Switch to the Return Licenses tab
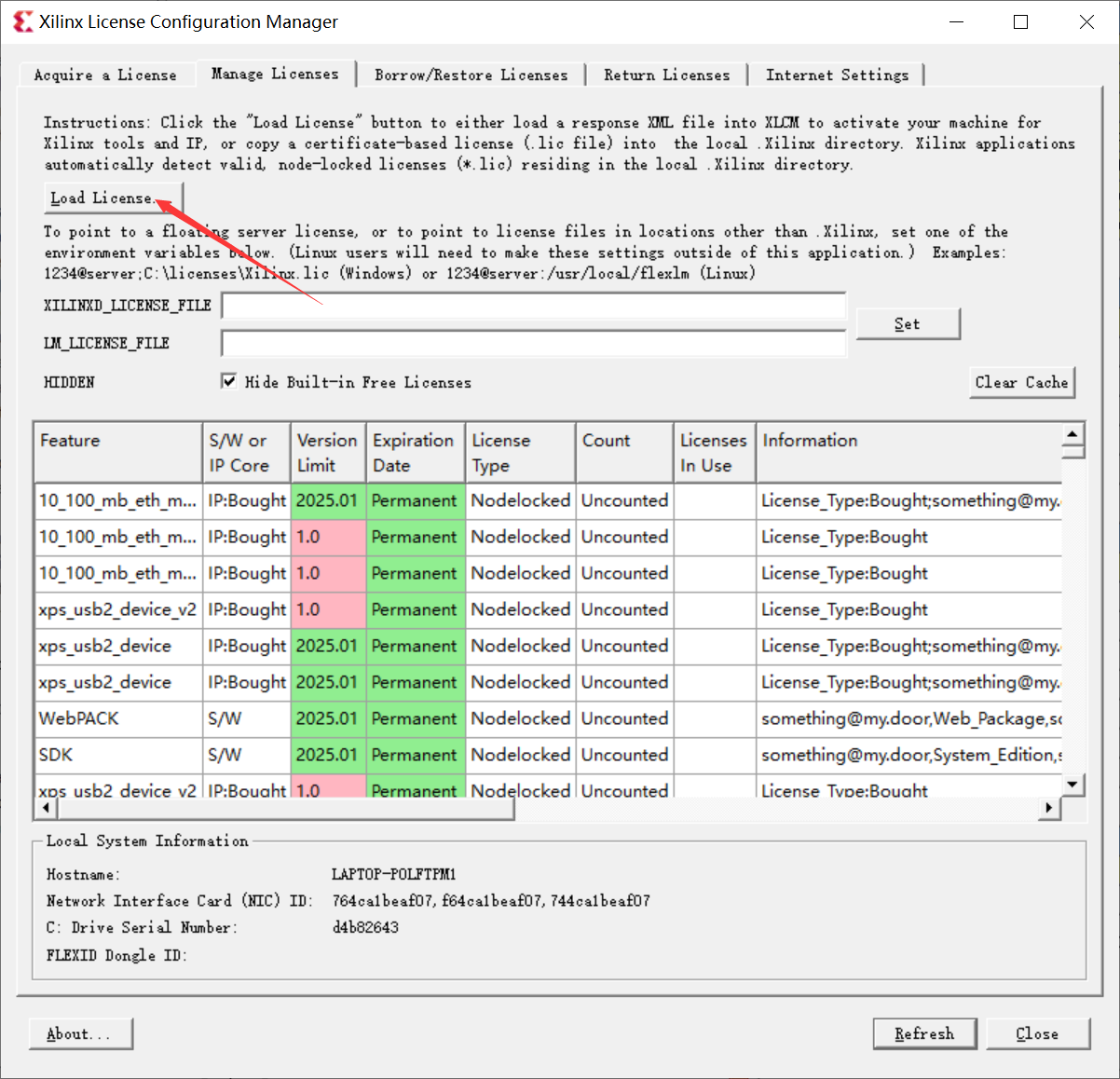This screenshot has width=1120, height=1079. 667,75
